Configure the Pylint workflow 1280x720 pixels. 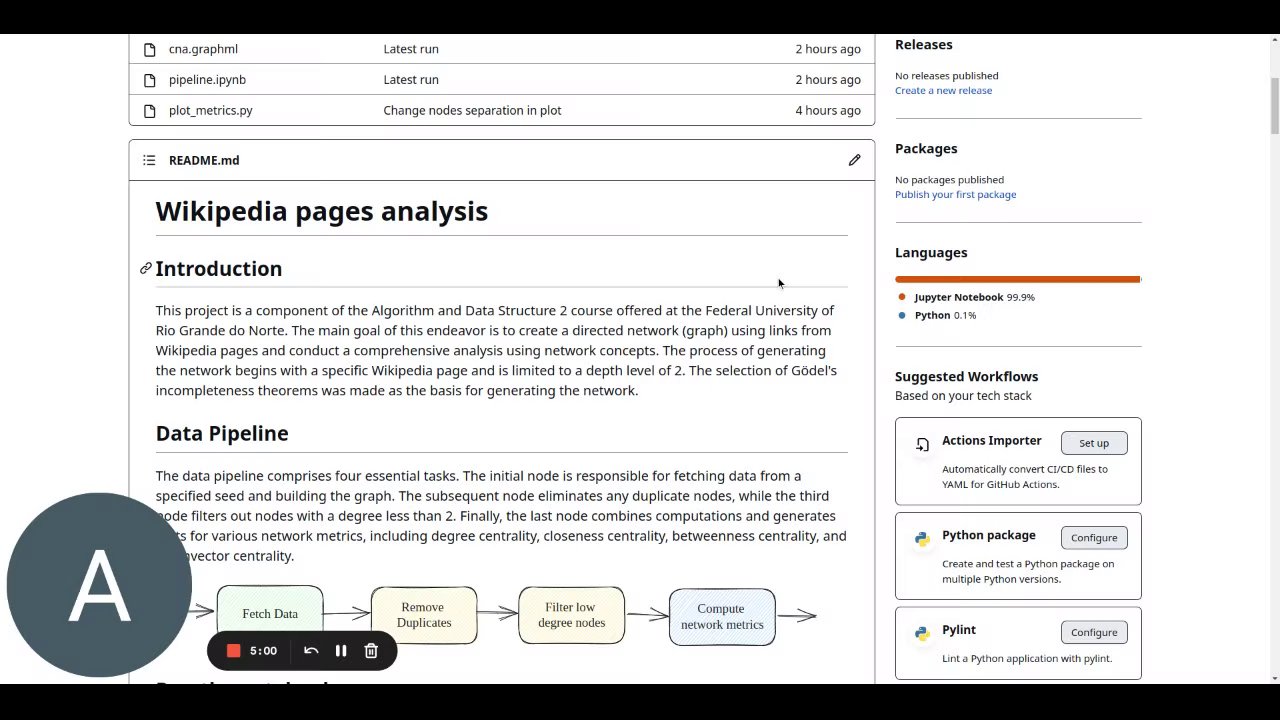pyautogui.click(x=1094, y=632)
